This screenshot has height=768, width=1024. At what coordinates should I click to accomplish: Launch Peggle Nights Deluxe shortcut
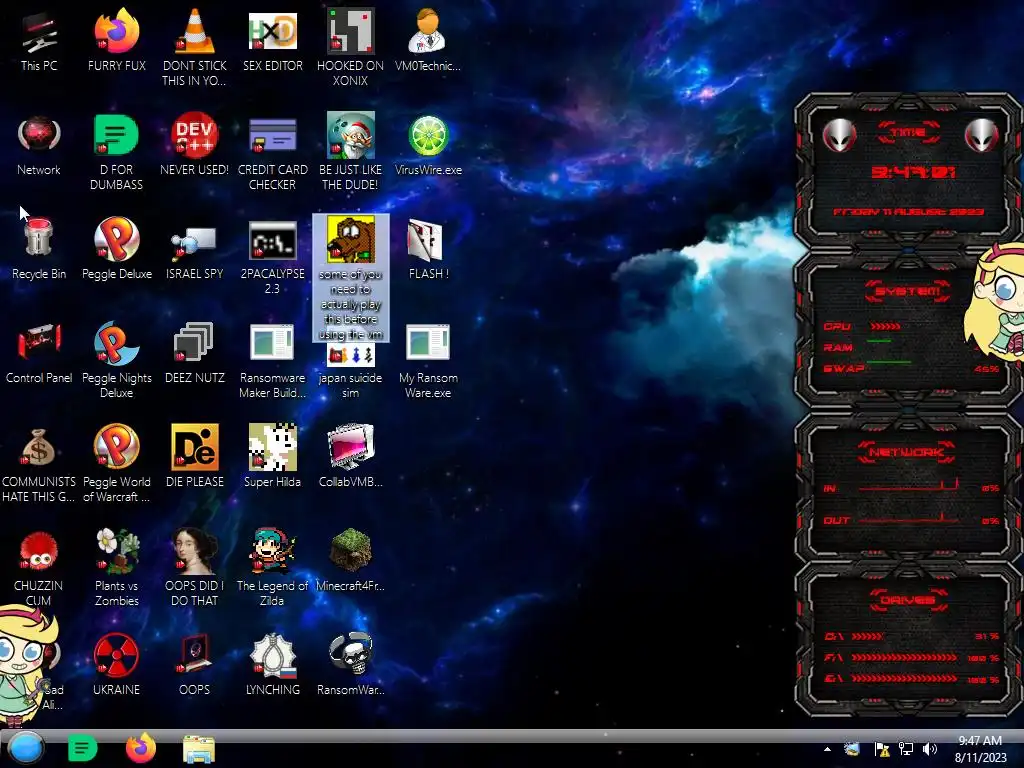116,343
